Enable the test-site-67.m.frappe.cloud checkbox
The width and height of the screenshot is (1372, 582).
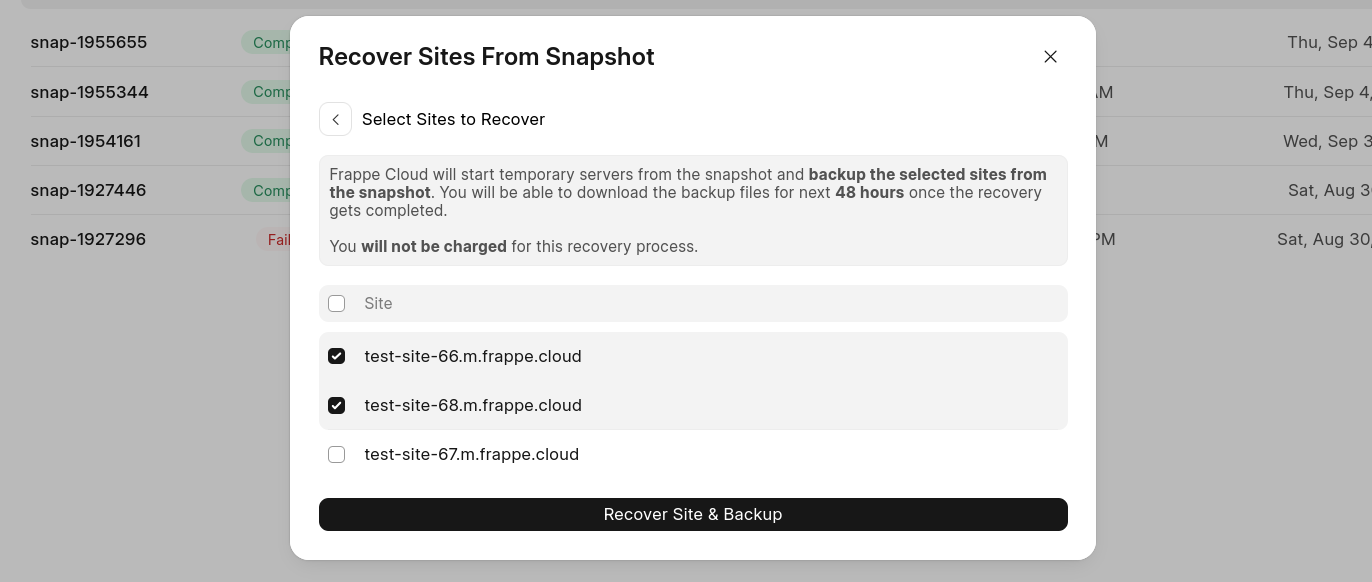pyautogui.click(x=337, y=454)
